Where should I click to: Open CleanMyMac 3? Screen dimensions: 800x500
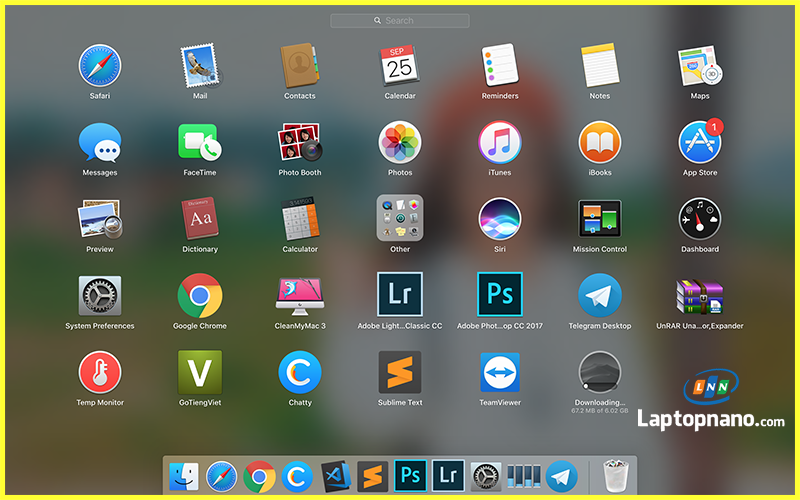(300, 296)
